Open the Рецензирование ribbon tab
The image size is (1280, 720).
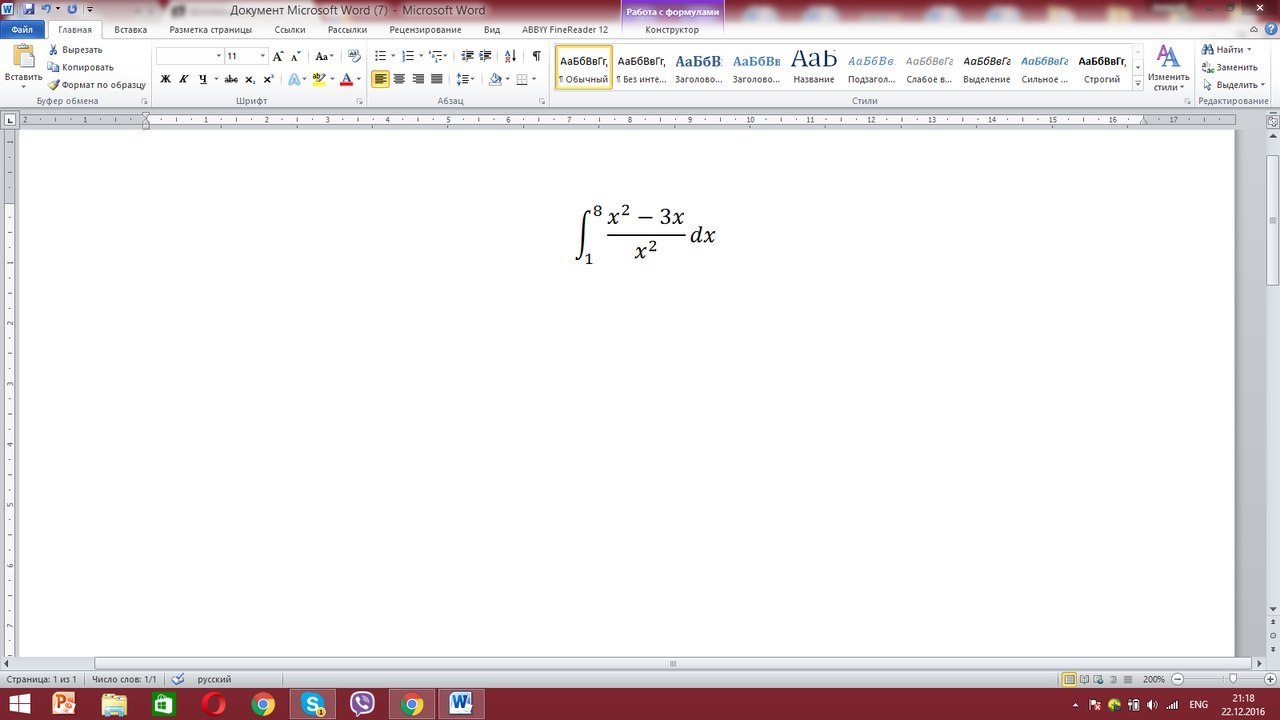[x=425, y=30]
